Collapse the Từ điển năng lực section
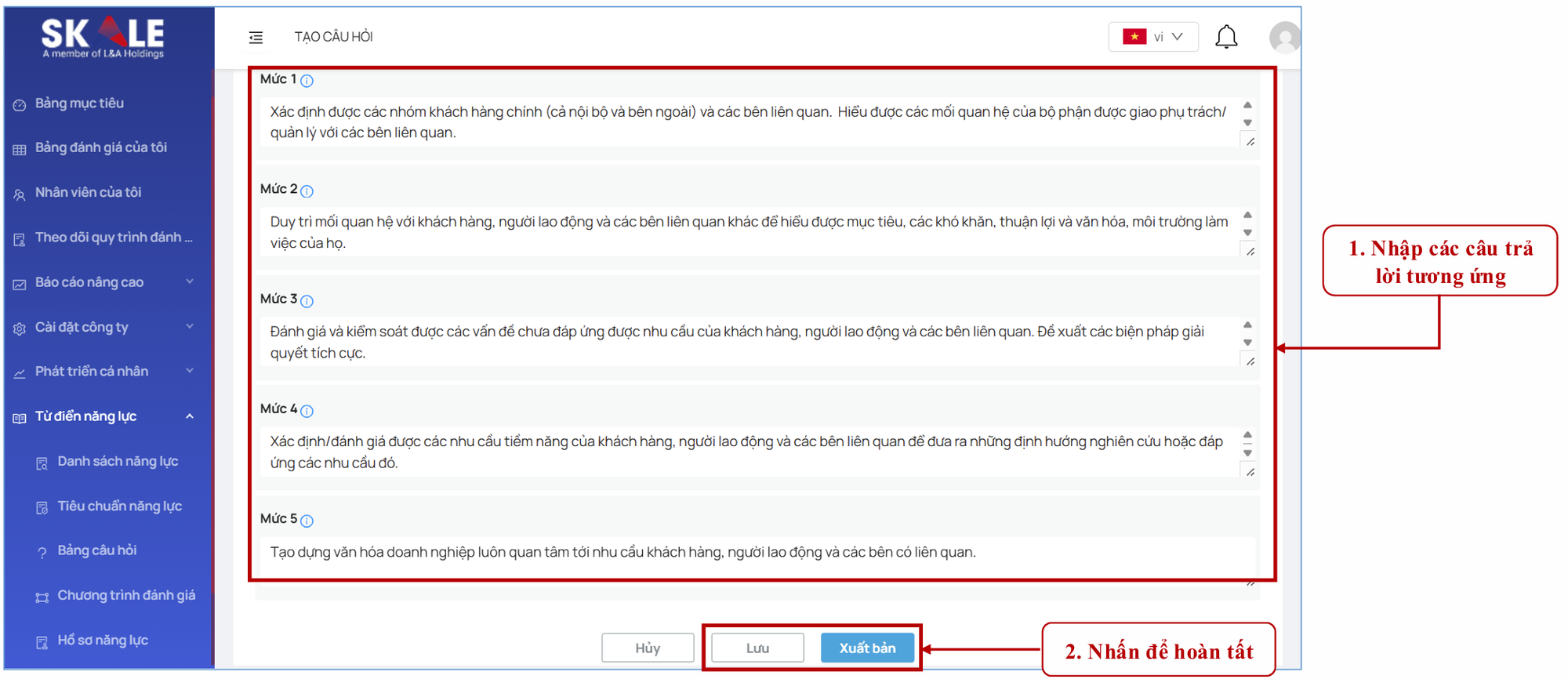The image size is (1568, 679). tap(103, 416)
